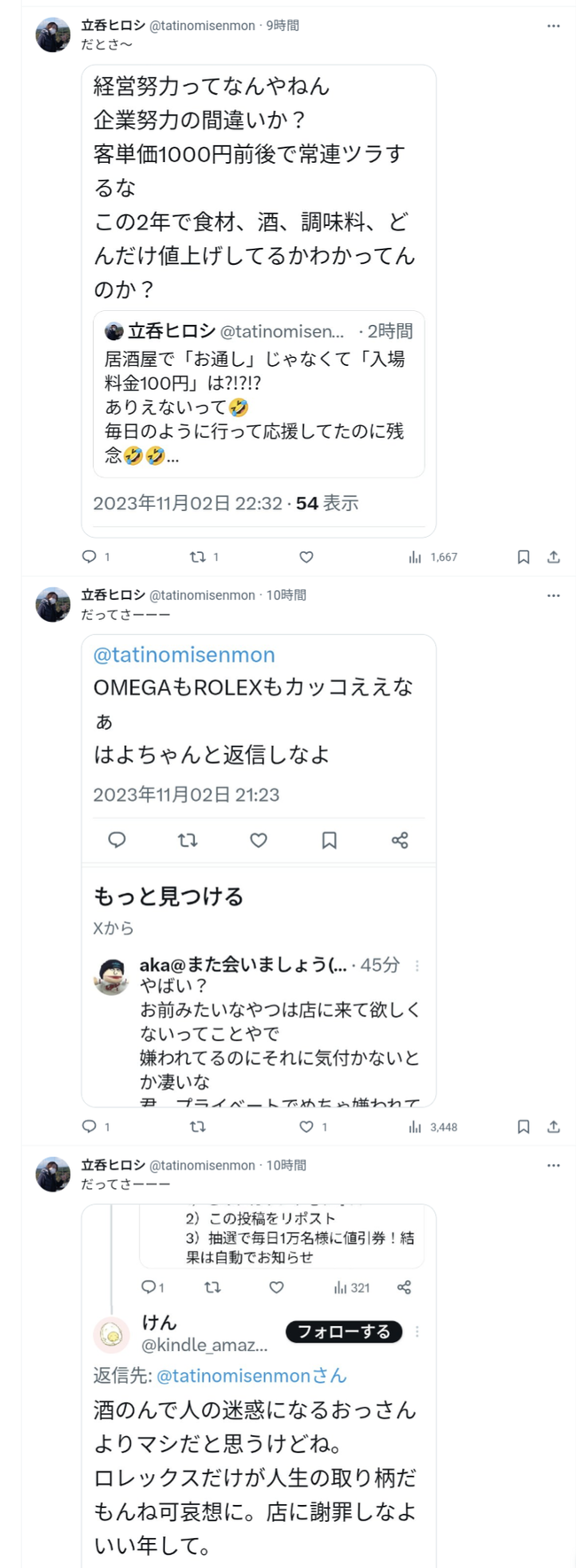Screen dimensions: 576x1568
Task: Open @tatinomisenmon mention link in embedded tweet
Action: click(184, 655)
